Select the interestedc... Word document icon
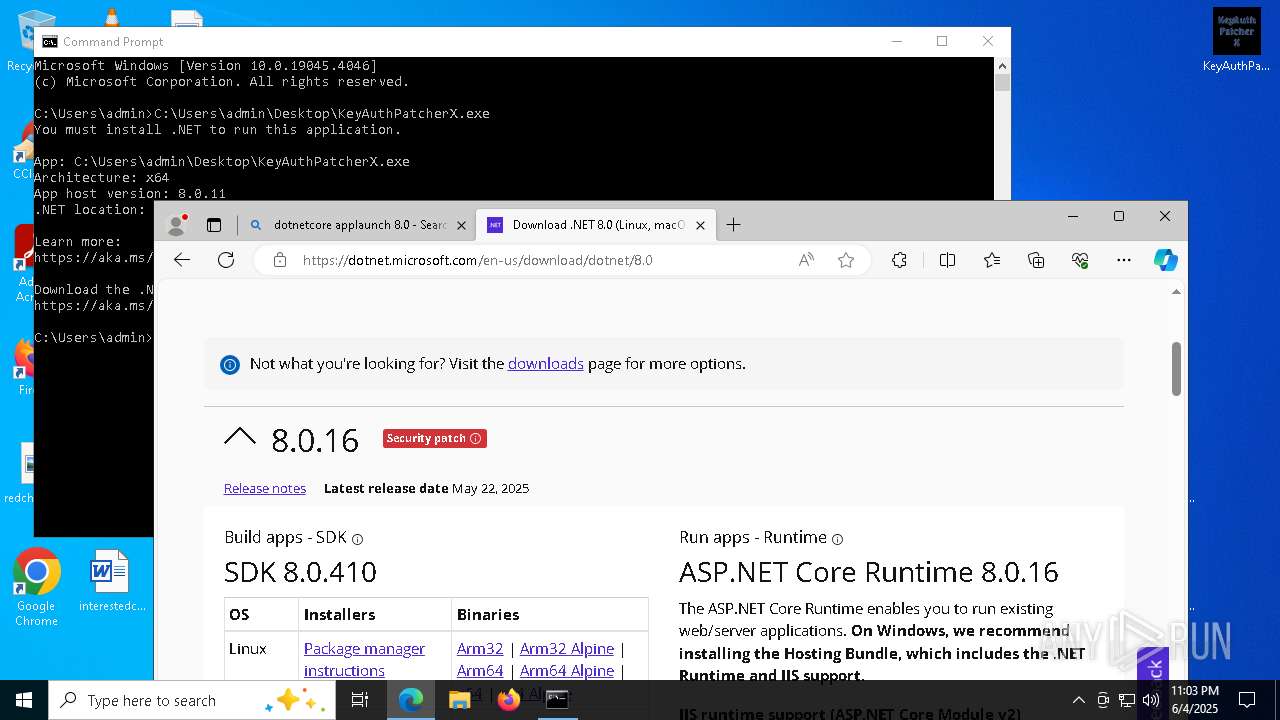The width and height of the screenshot is (1280, 720). pos(110,581)
